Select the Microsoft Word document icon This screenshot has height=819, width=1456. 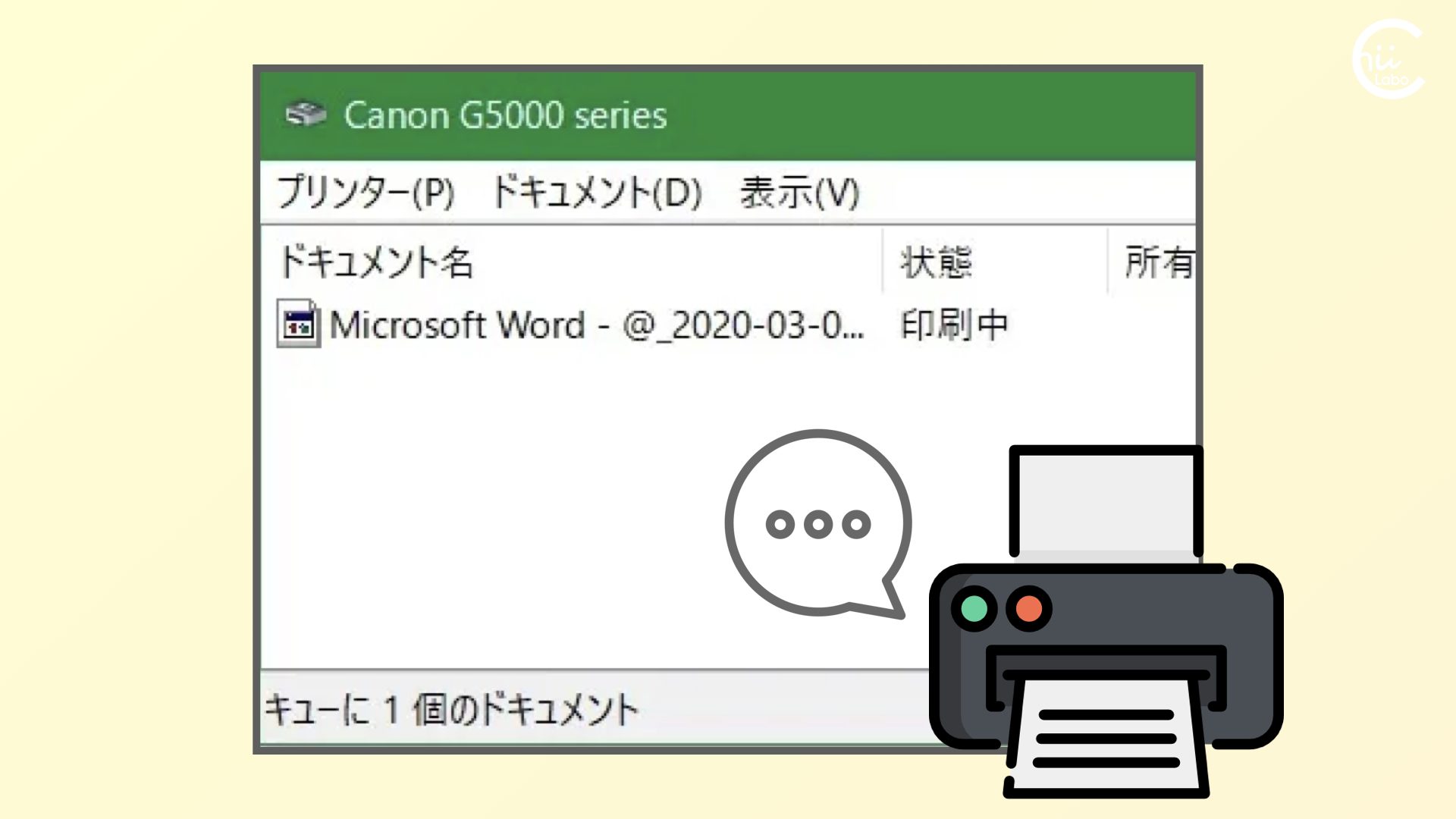(299, 324)
